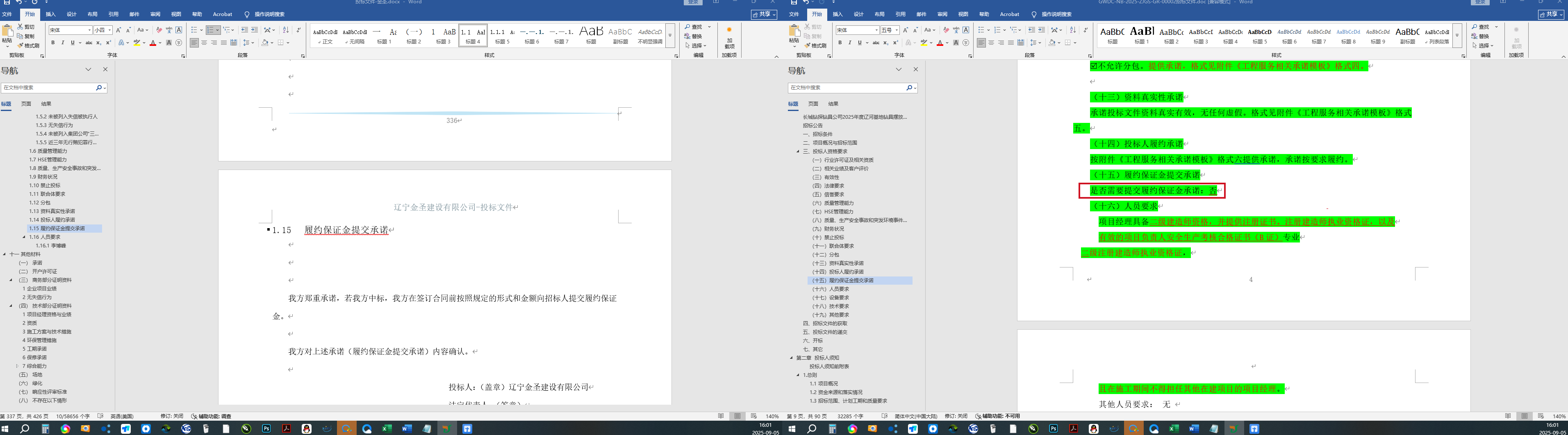
Task: Open font size dropdown in left window
Action: [109, 30]
